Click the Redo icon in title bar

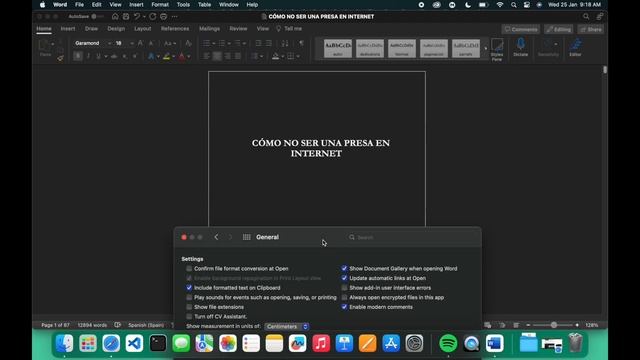click(x=153, y=17)
